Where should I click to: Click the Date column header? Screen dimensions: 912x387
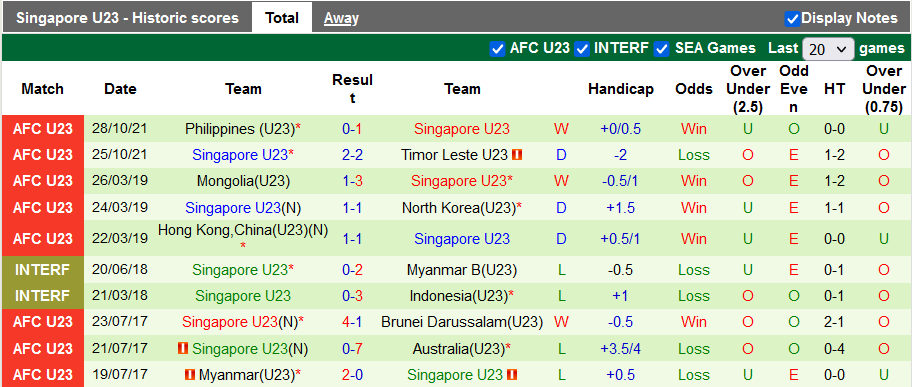[120, 89]
